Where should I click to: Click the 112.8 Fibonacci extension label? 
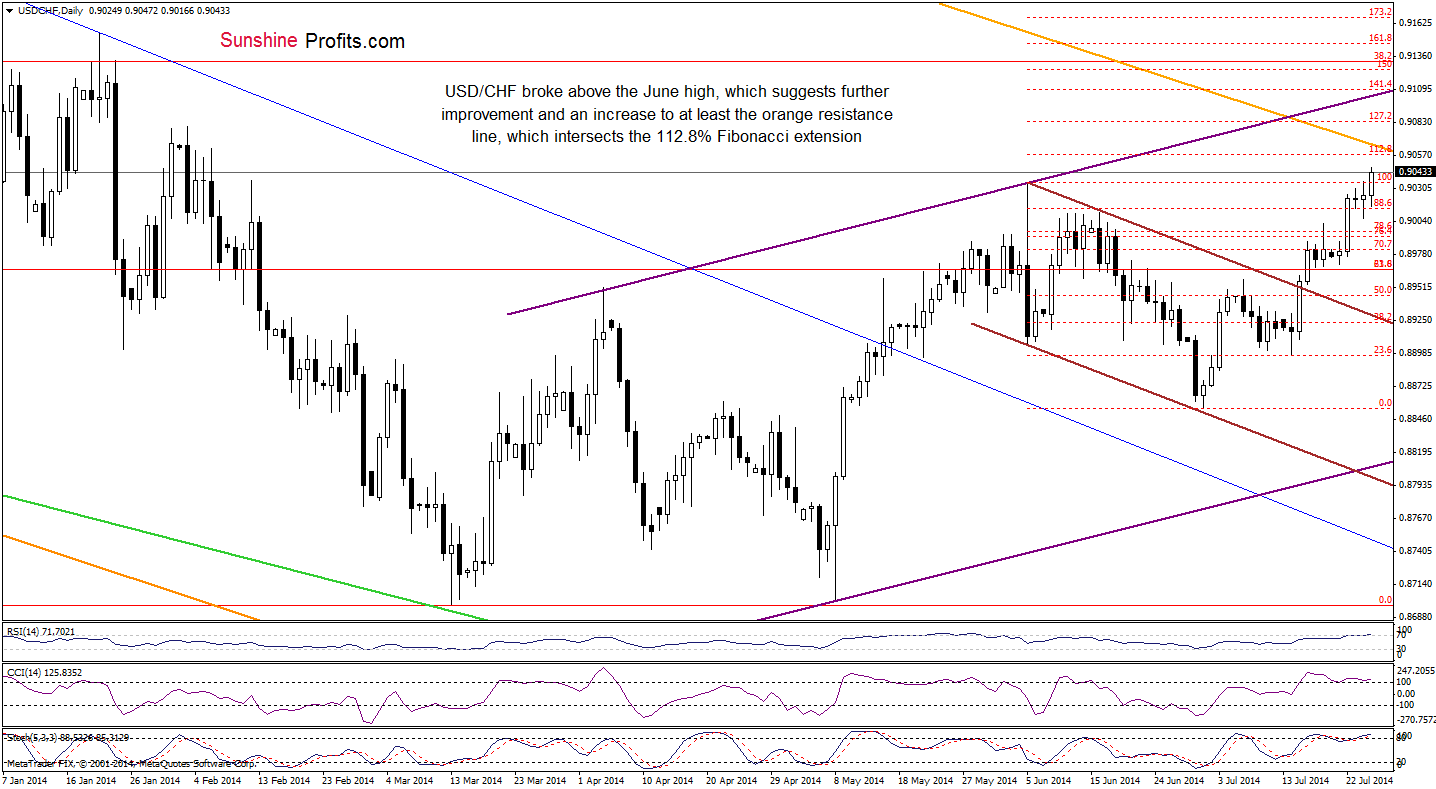click(1380, 149)
